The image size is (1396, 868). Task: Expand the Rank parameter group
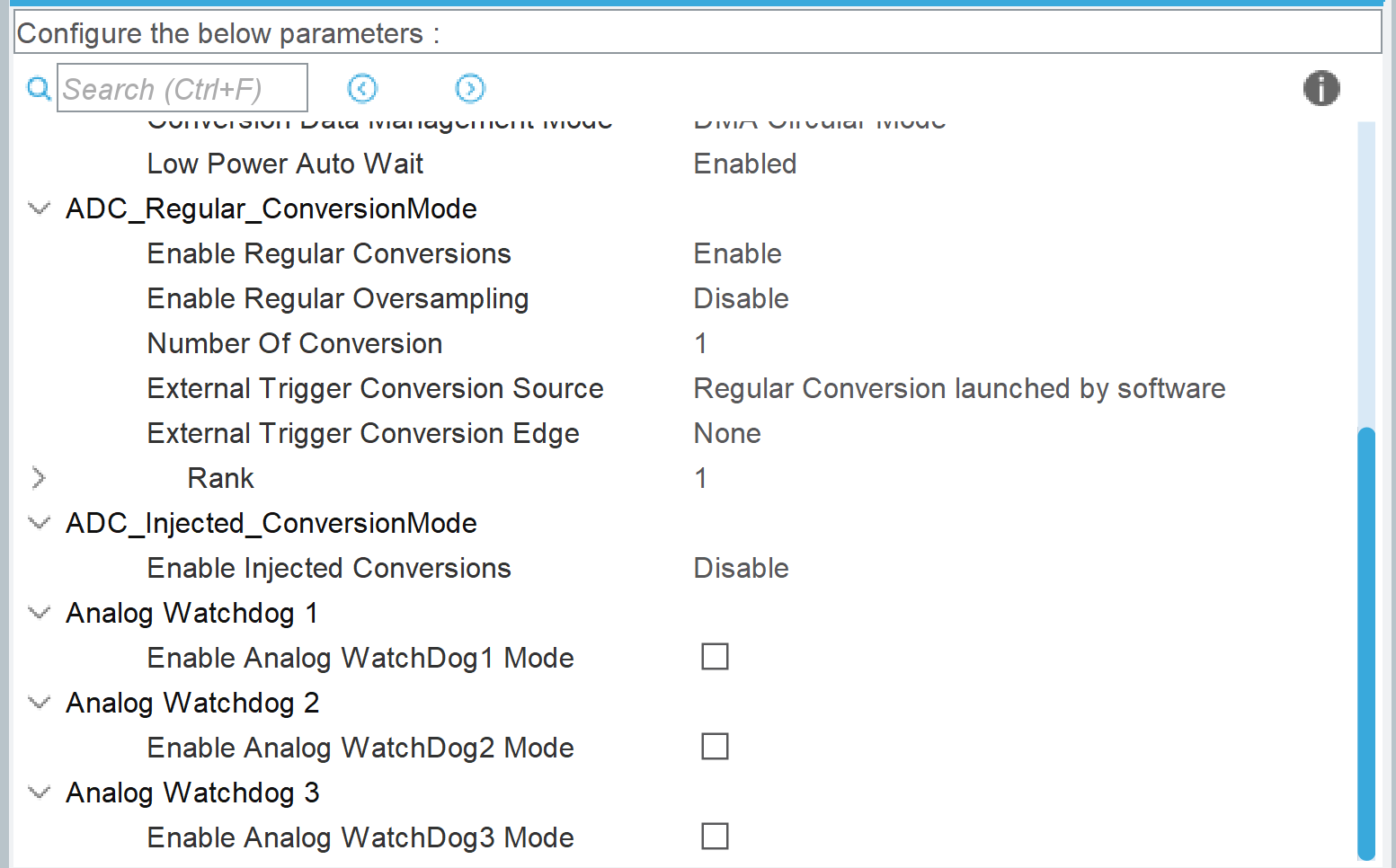pyautogui.click(x=39, y=478)
